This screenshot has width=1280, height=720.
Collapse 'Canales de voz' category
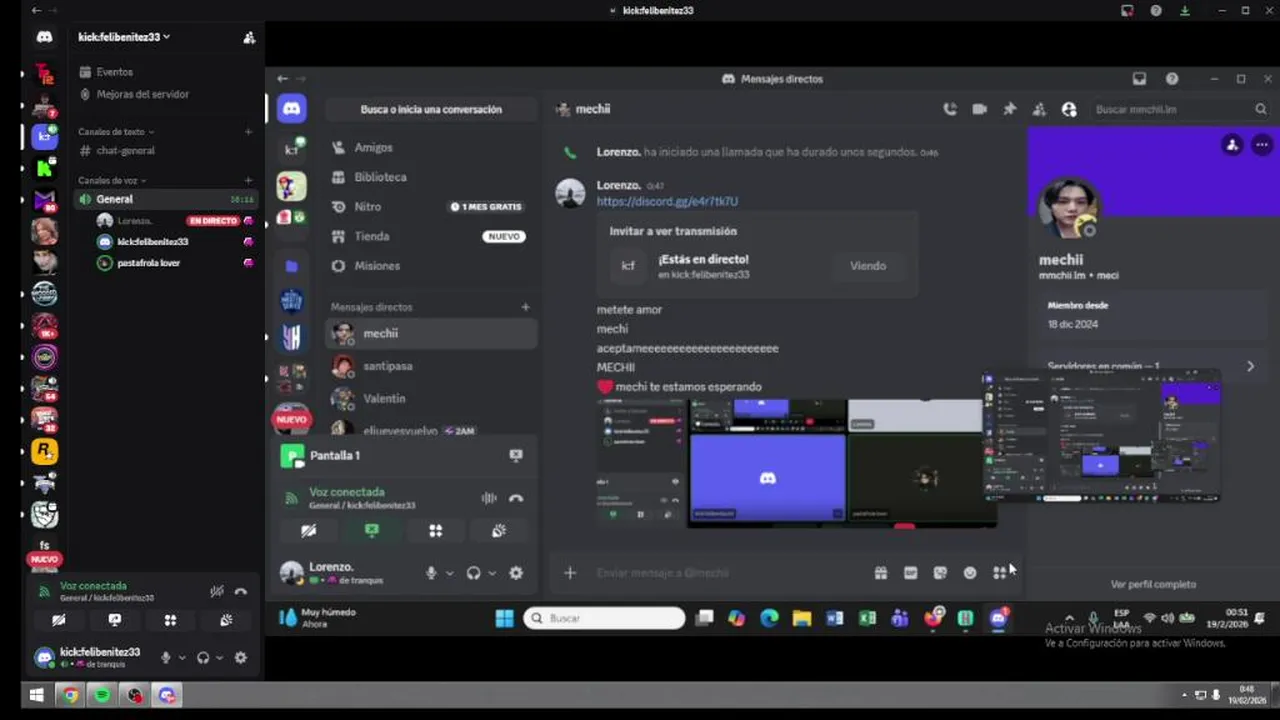click(x=112, y=181)
